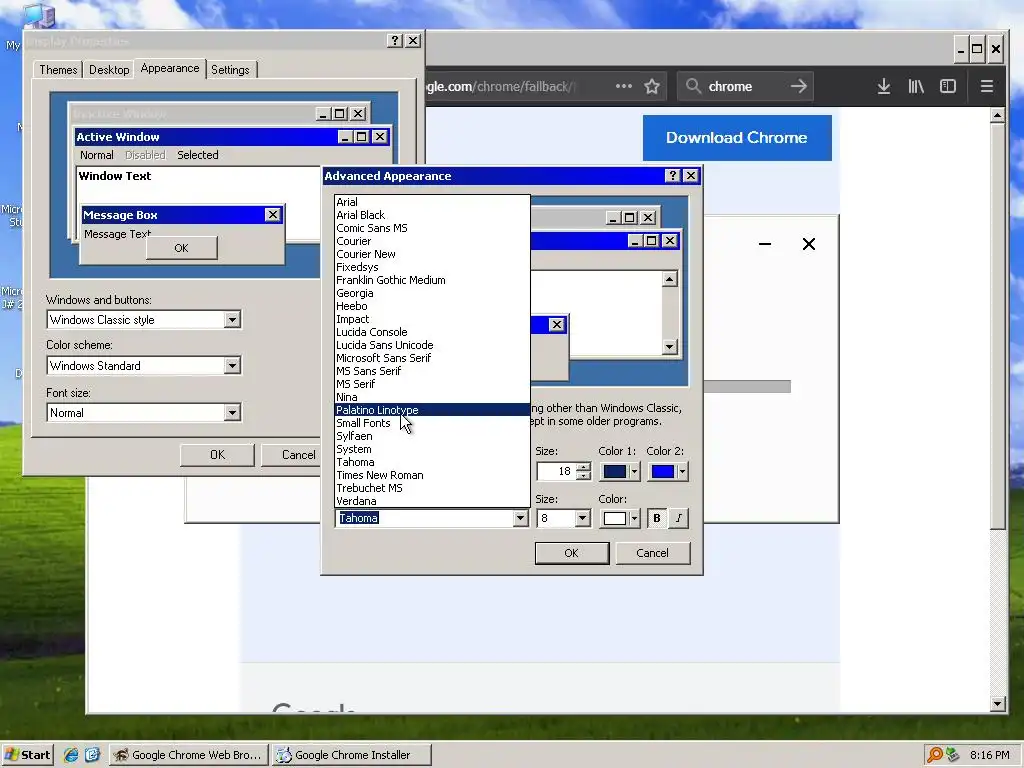Close the Chrome installer dialog with X

(808, 244)
